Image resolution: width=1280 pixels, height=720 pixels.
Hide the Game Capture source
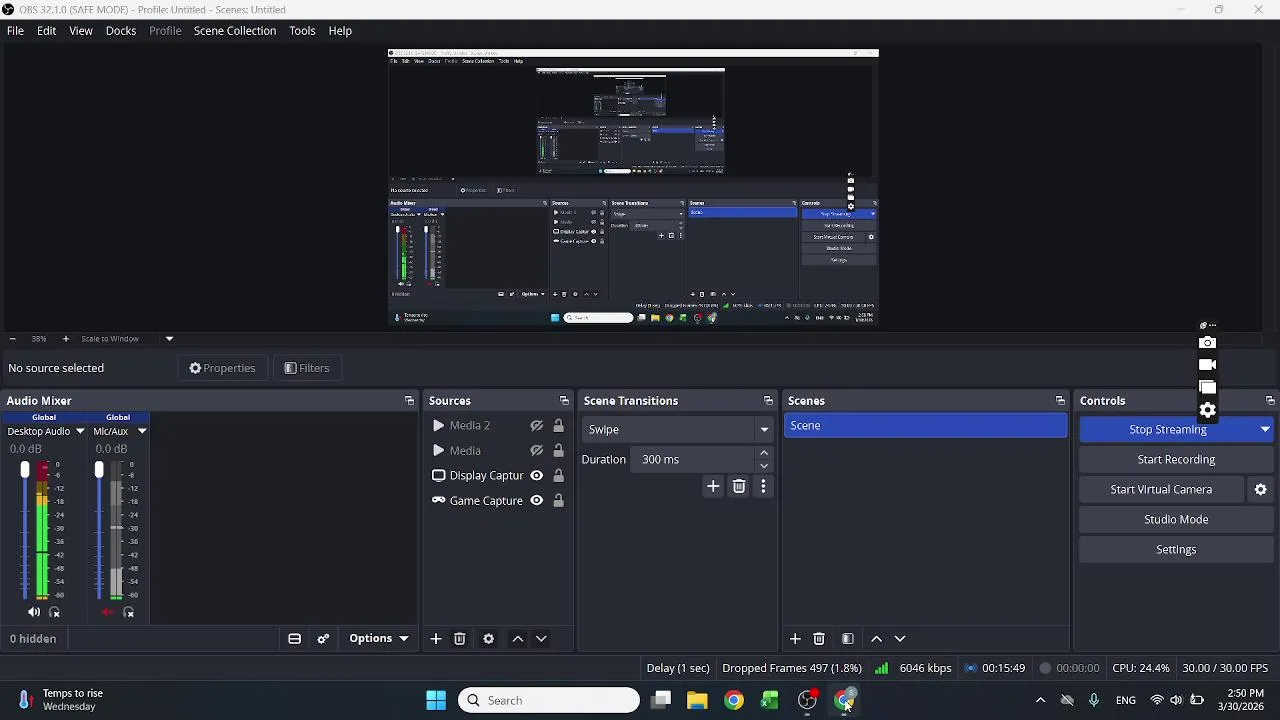coord(537,501)
